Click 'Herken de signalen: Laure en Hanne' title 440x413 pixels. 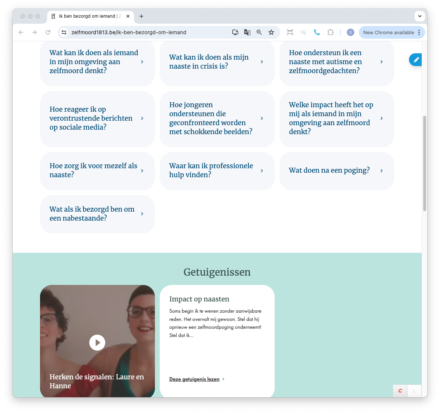point(97,381)
